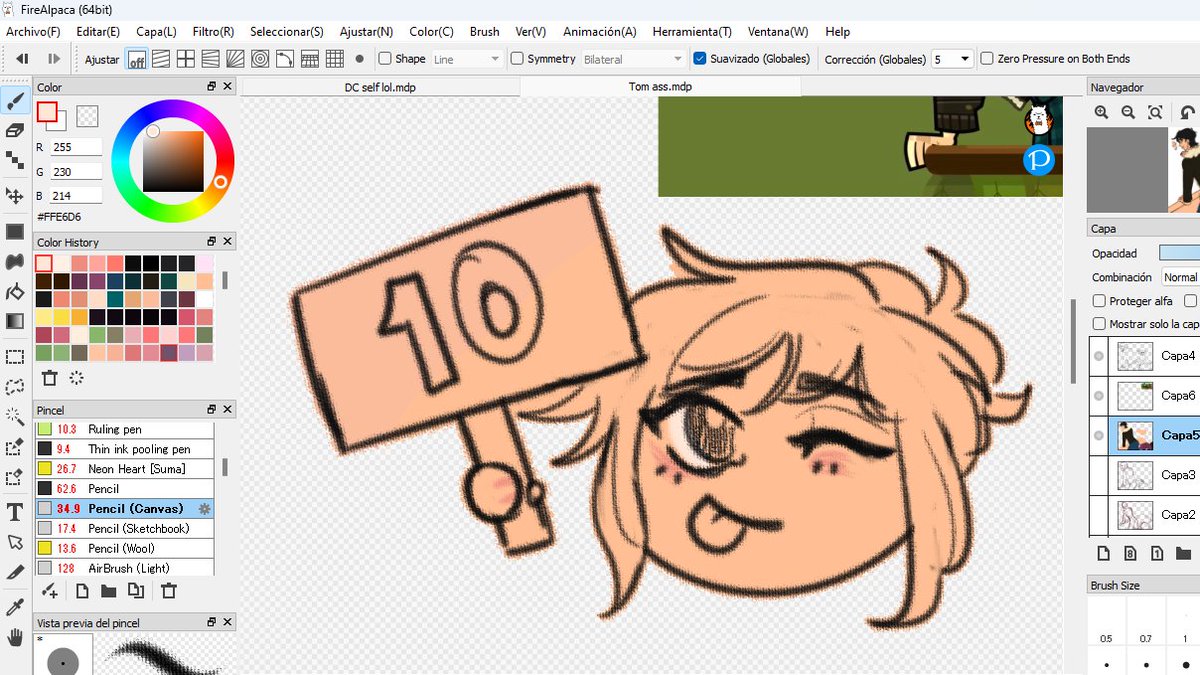Switch to Tom ass.mdp tab
The width and height of the screenshot is (1200, 675).
[660, 87]
